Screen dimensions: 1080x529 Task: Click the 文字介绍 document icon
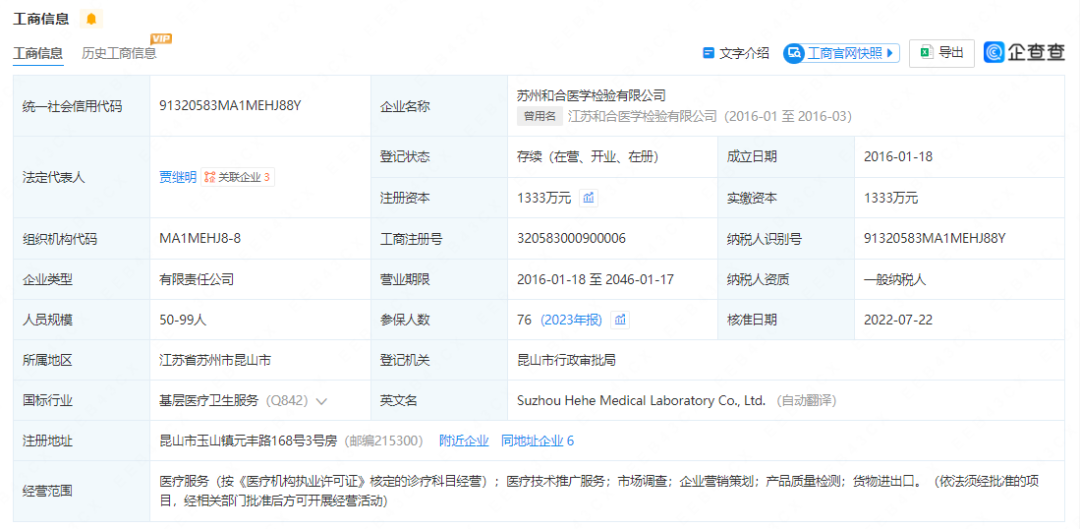coord(708,53)
